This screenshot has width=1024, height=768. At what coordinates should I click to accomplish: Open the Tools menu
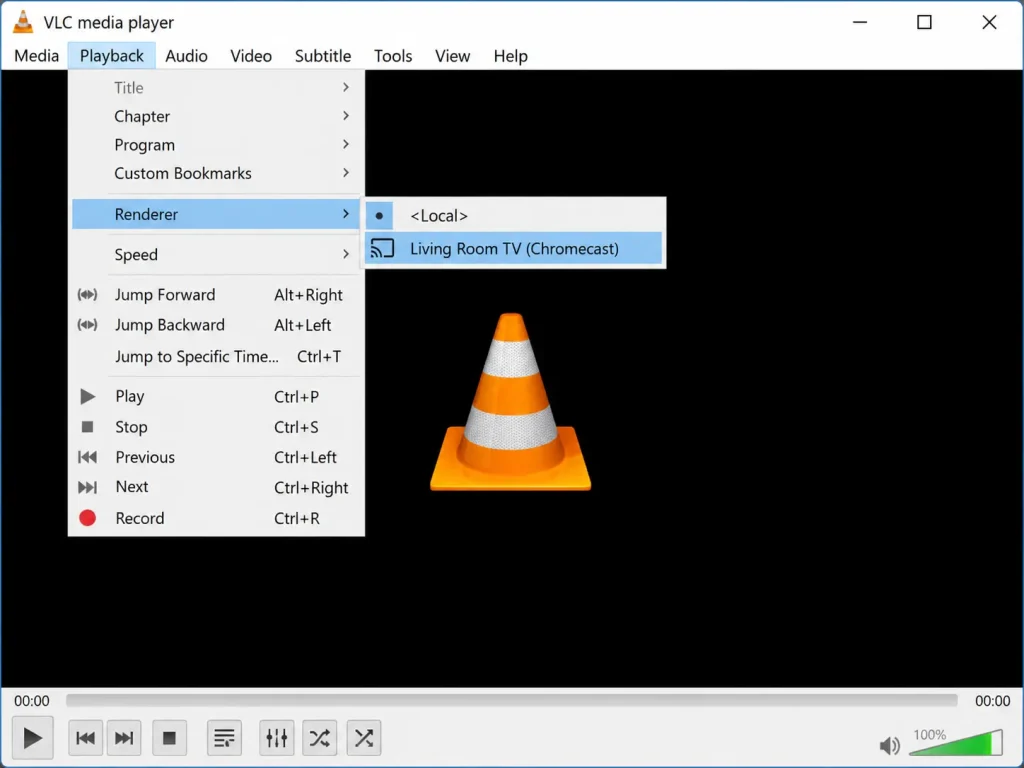(392, 56)
